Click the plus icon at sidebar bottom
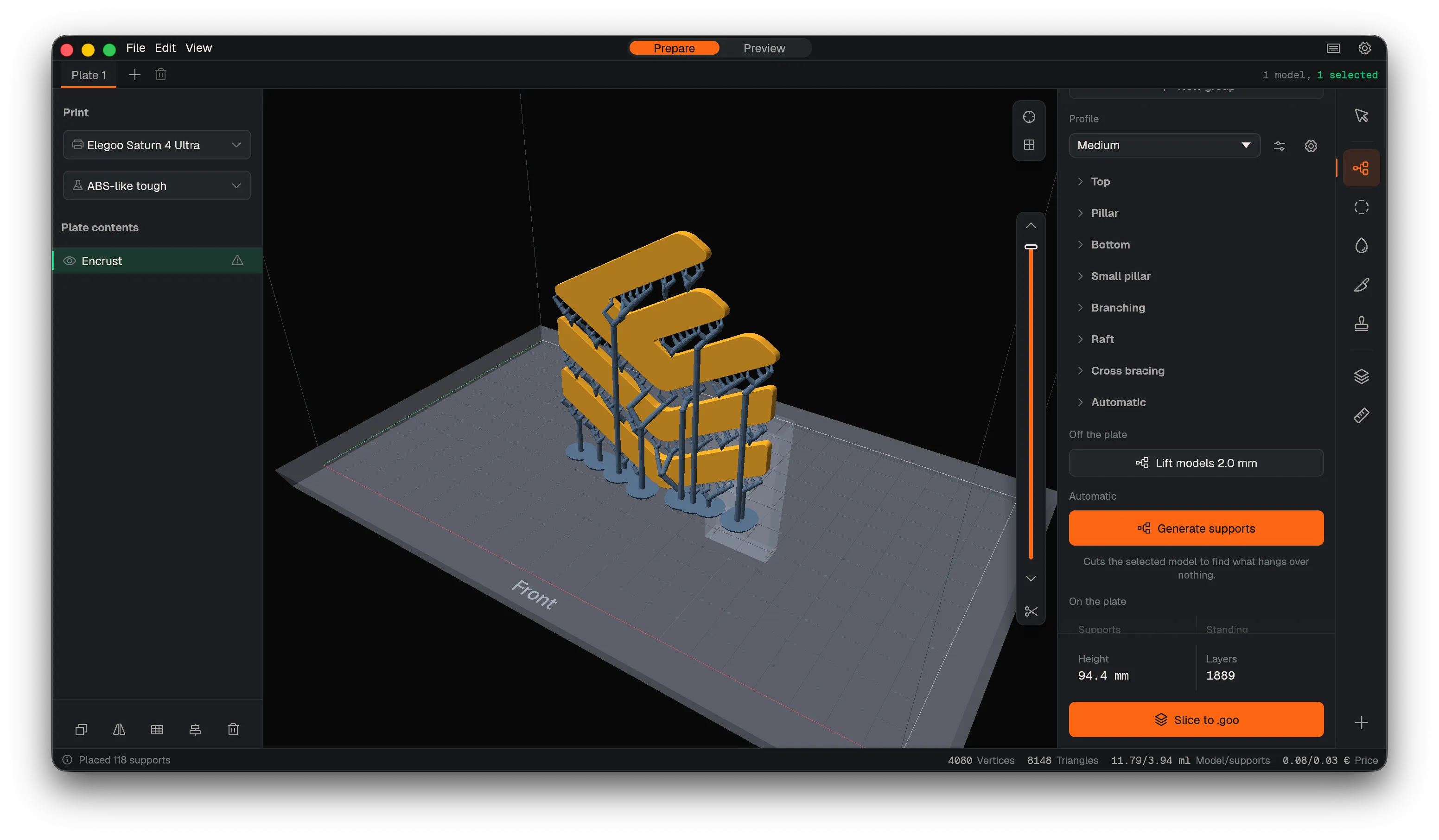 click(x=1361, y=722)
